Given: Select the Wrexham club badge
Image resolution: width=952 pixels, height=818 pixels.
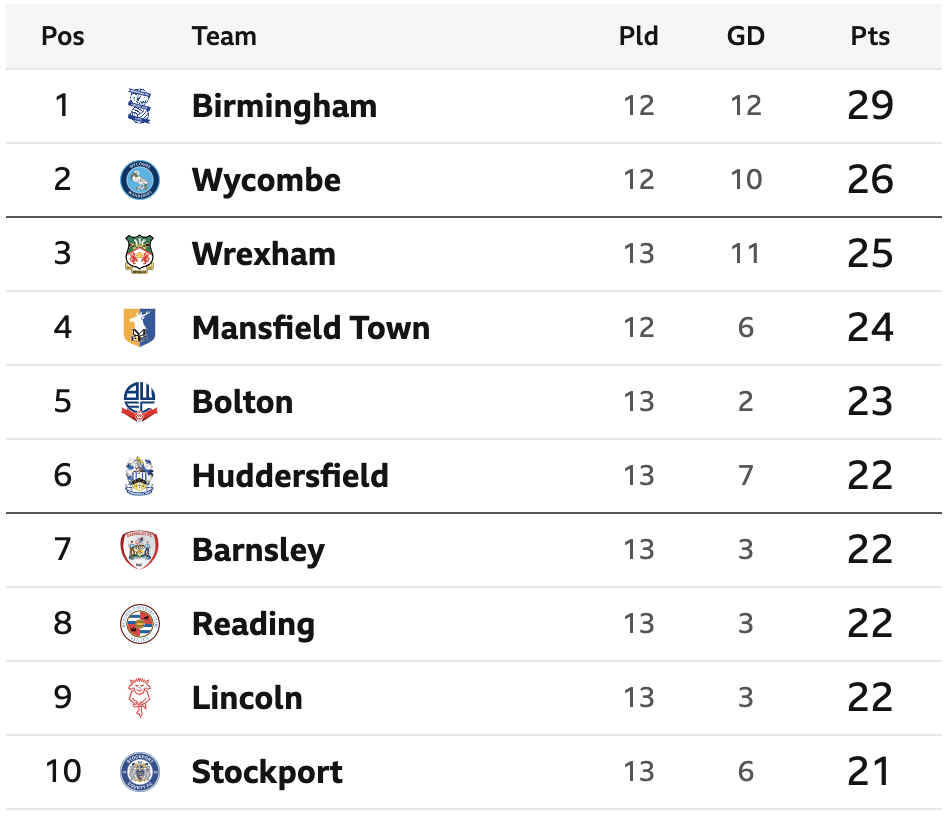Looking at the screenshot, I should 140,254.
